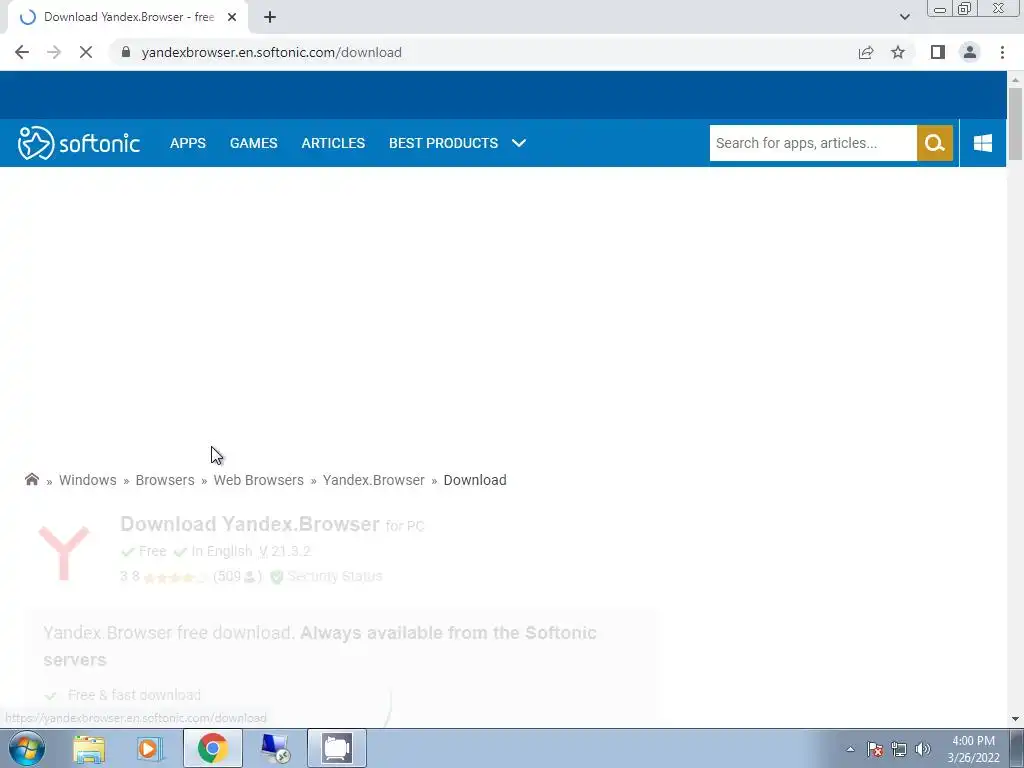Choose the Windows platform icon
This screenshot has height=768, width=1024.
(983, 143)
